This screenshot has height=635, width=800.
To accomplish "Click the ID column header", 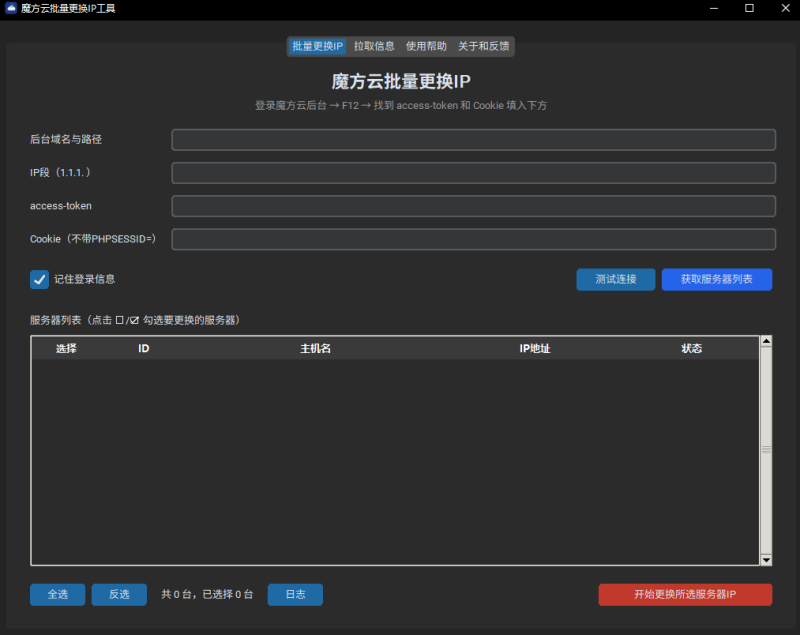I will click(x=143, y=348).
